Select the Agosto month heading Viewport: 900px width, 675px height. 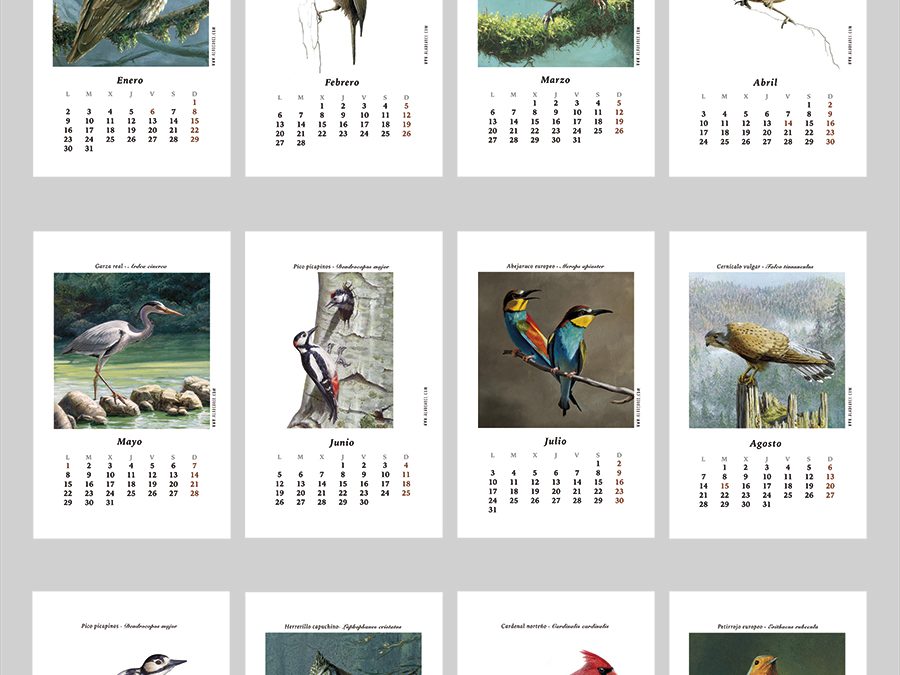(x=765, y=443)
